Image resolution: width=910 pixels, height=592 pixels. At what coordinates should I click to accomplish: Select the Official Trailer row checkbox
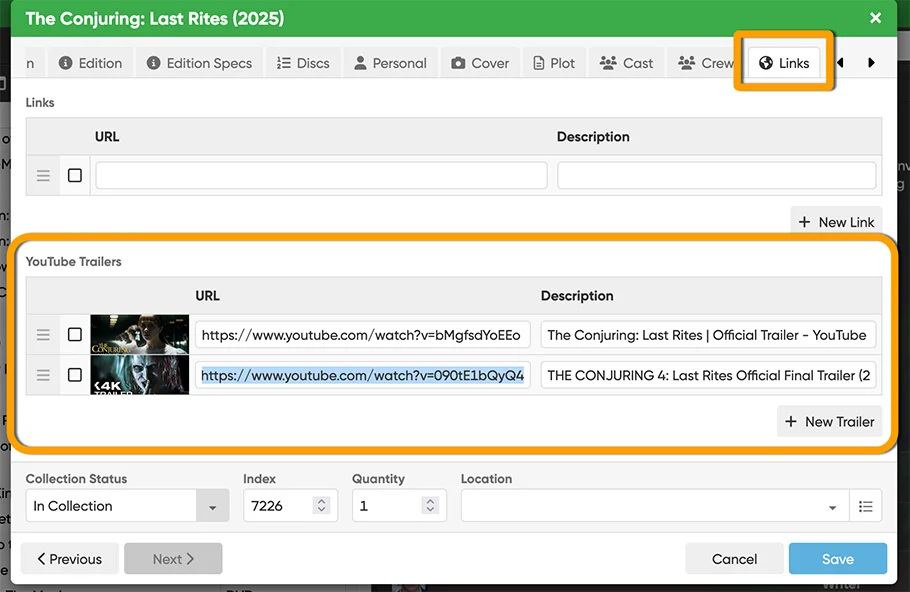coord(75,334)
